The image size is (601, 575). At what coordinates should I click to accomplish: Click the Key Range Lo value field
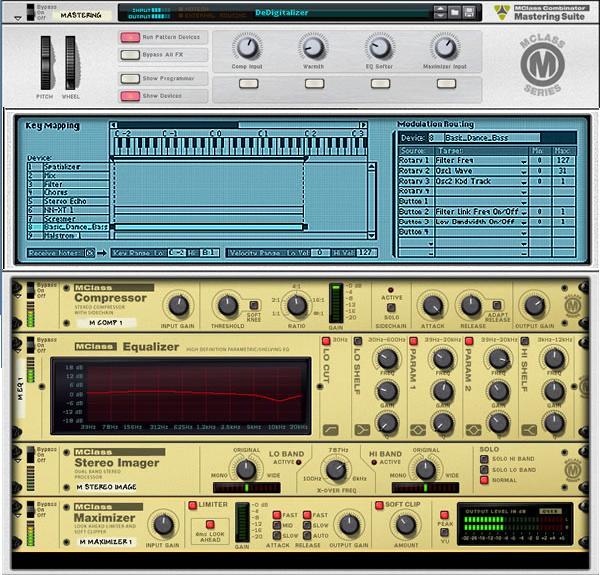pyautogui.click(x=177, y=253)
